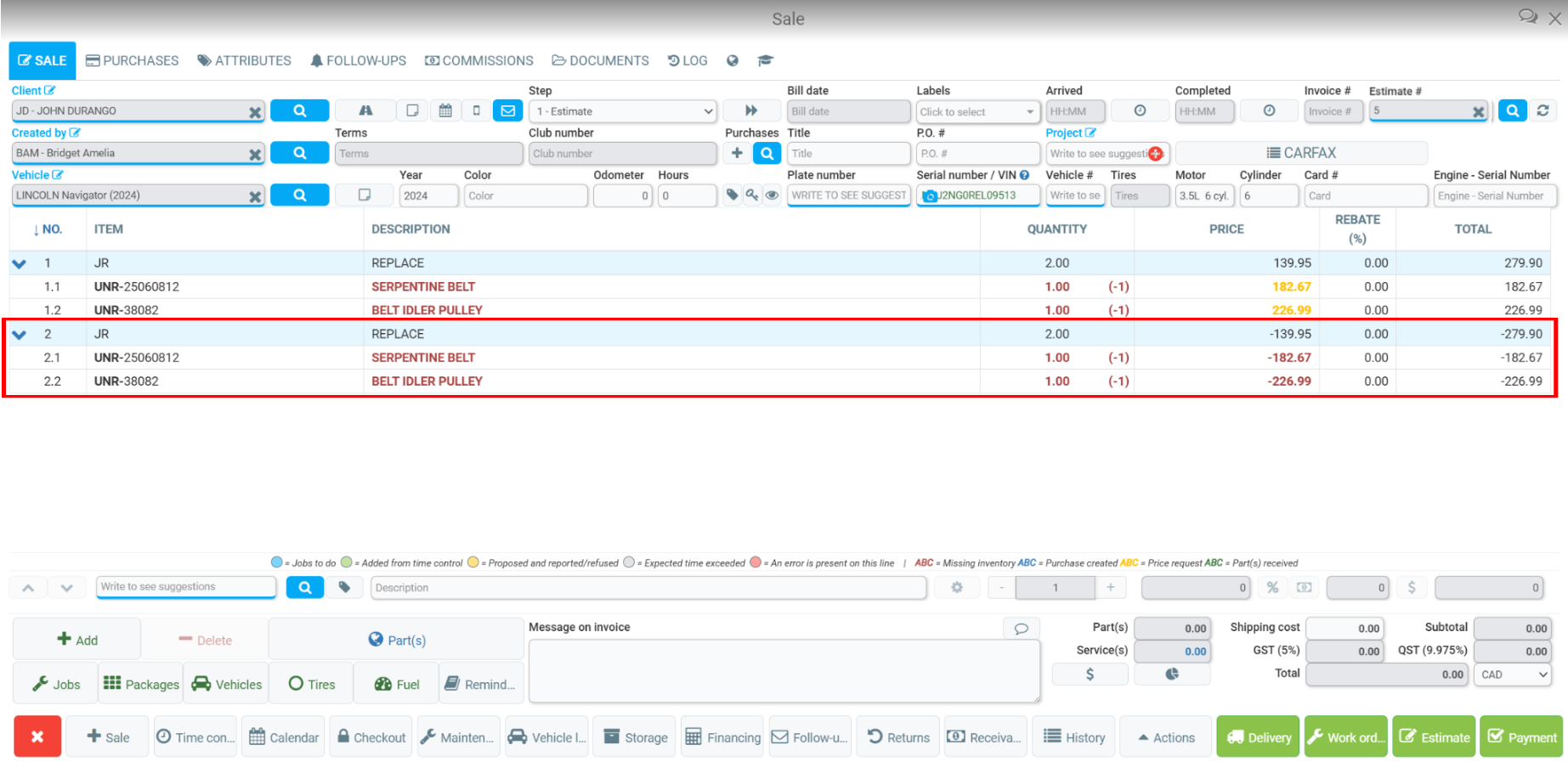The height and width of the screenshot is (762, 1568).
Task: Toggle percent rebate mode button
Action: (x=1272, y=587)
